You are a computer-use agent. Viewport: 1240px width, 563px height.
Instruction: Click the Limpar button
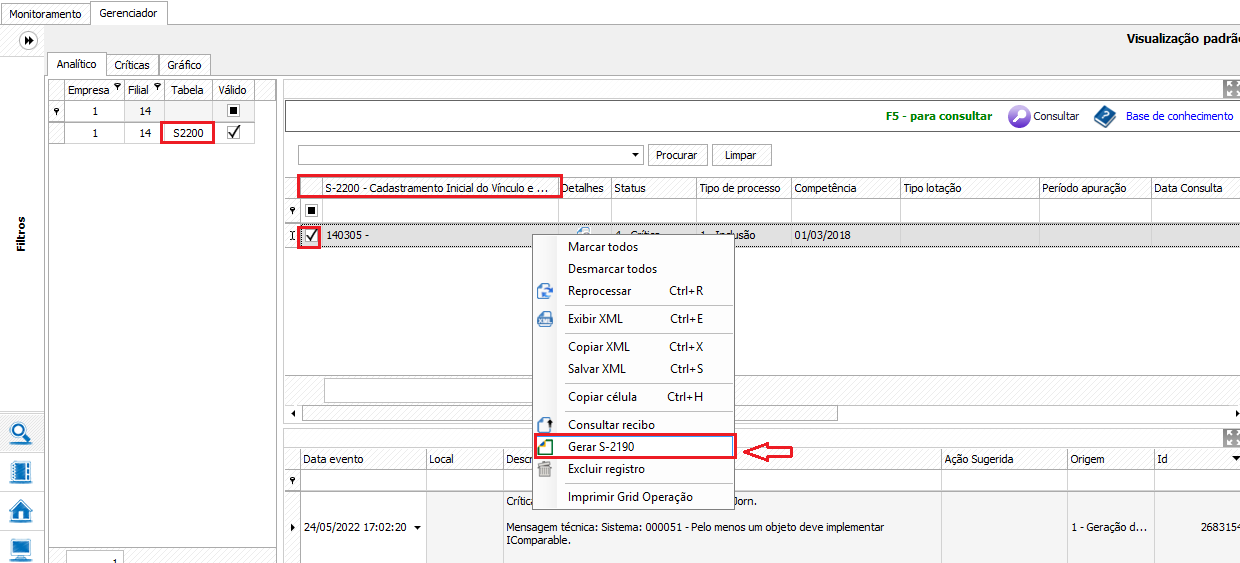click(741, 155)
